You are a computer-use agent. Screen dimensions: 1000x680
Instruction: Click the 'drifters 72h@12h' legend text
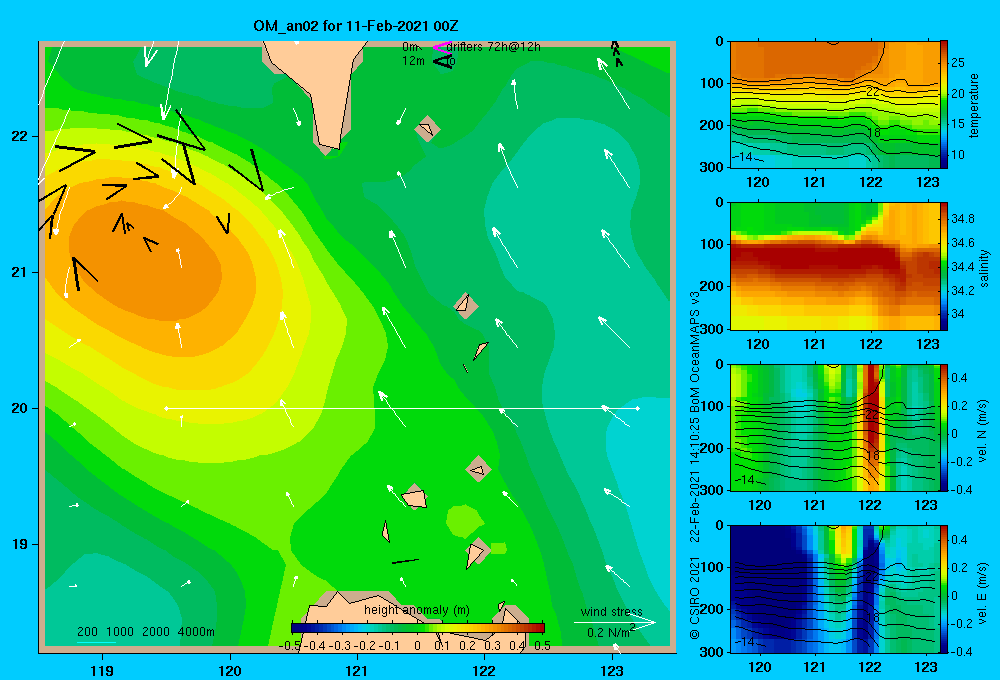pos(493,47)
